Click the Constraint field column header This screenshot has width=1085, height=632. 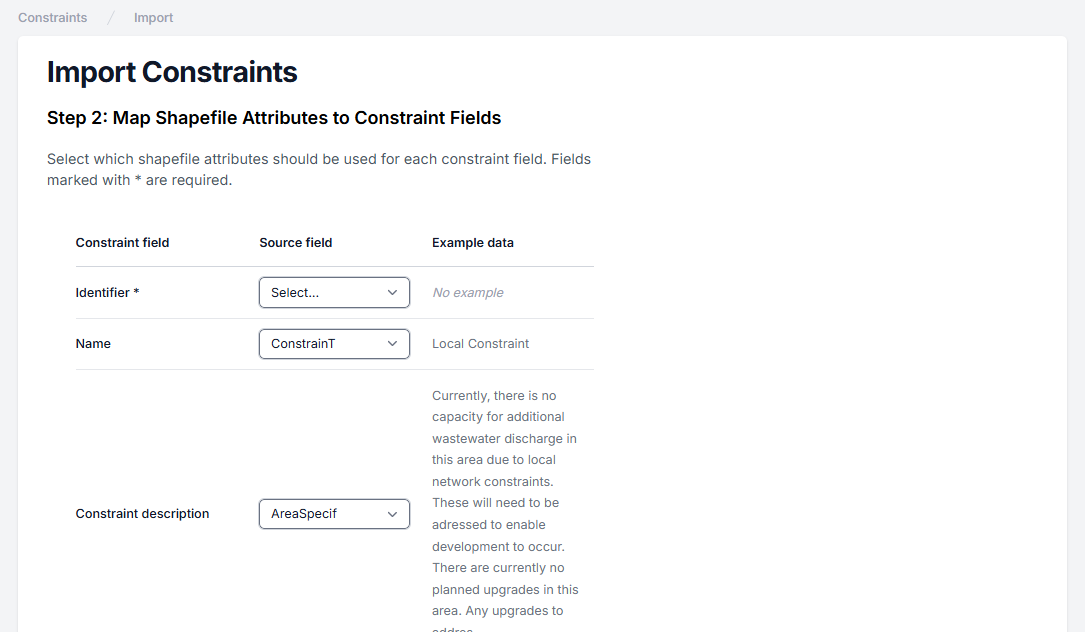[x=122, y=243]
